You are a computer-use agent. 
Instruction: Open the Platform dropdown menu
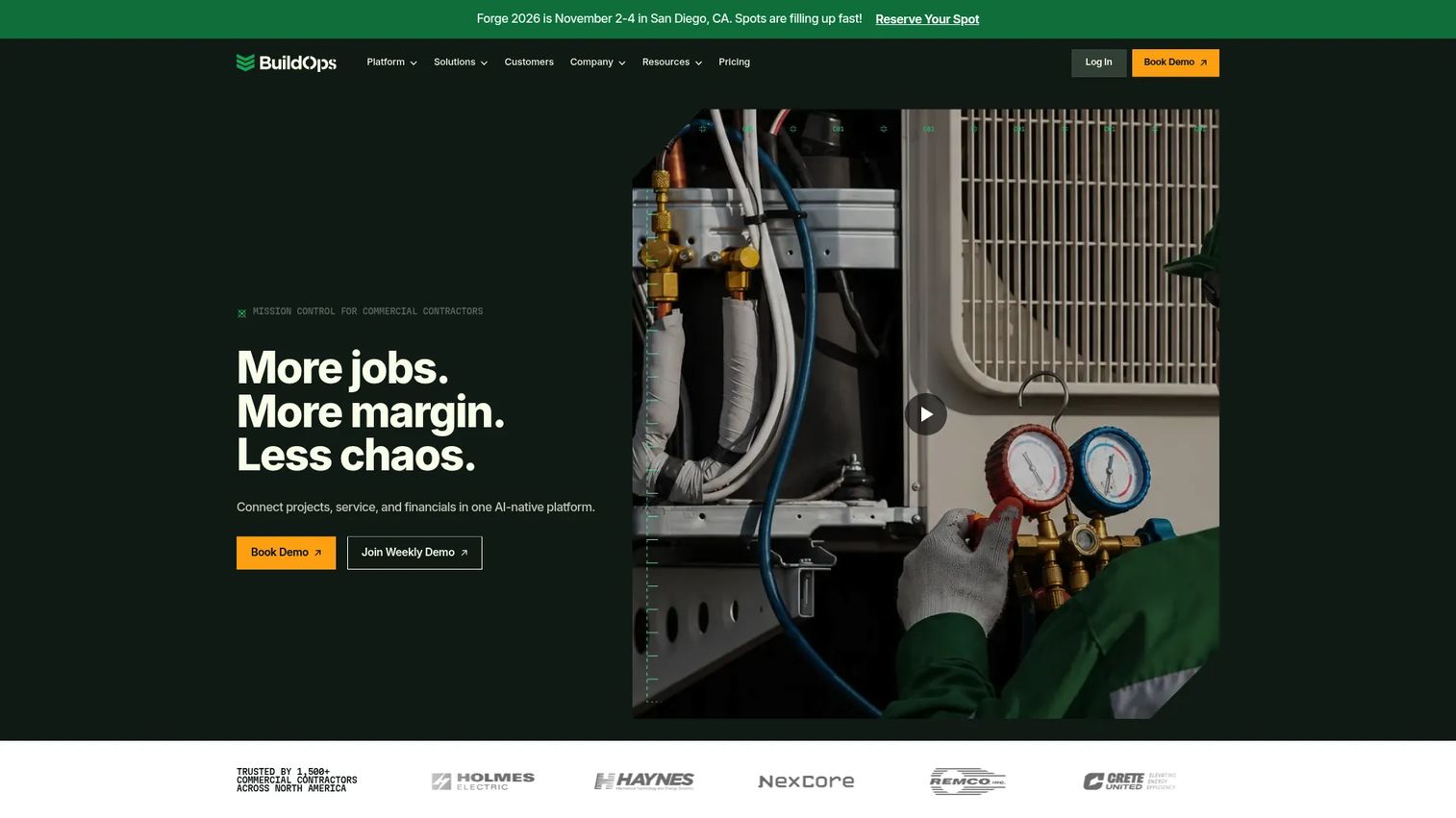click(391, 62)
